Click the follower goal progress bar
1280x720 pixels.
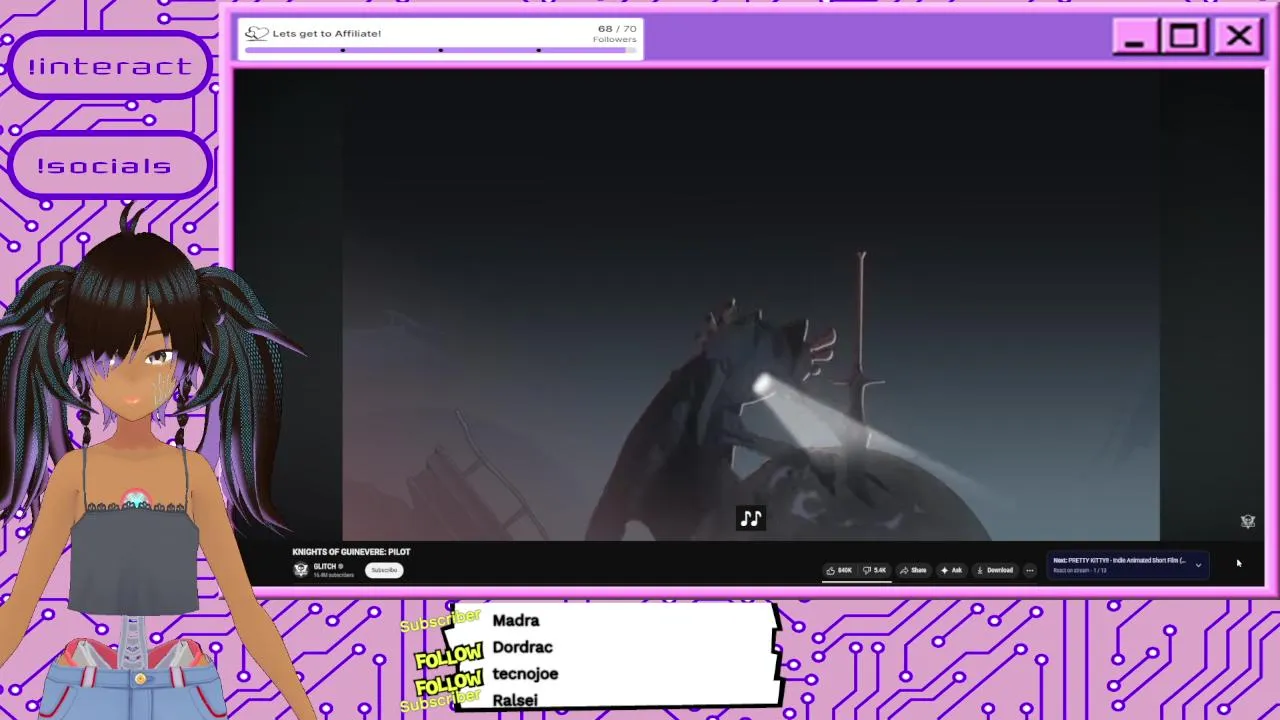(x=440, y=49)
